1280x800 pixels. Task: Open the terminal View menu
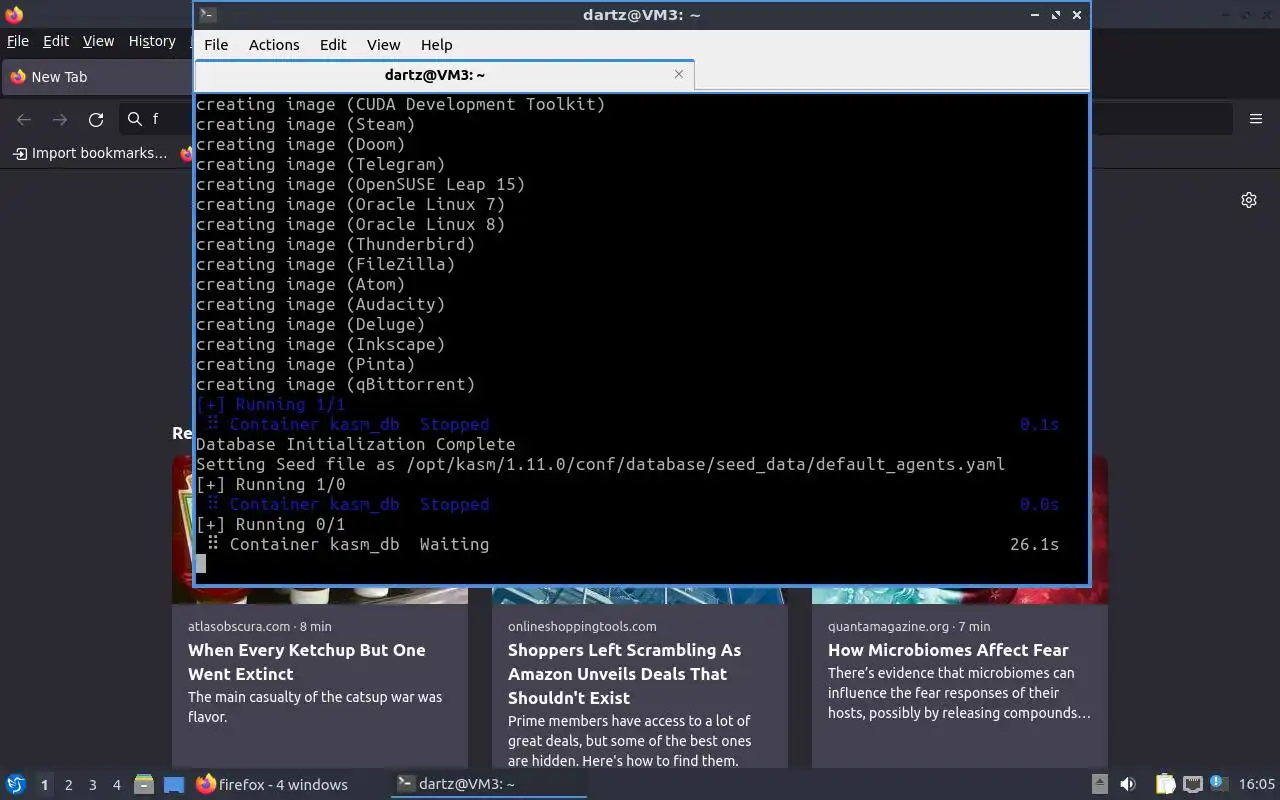click(383, 45)
